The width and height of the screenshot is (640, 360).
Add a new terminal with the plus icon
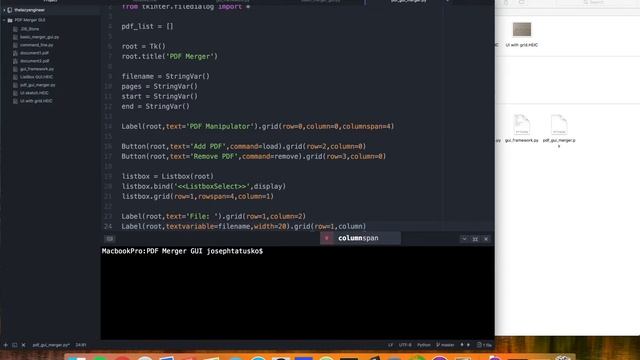5,345
